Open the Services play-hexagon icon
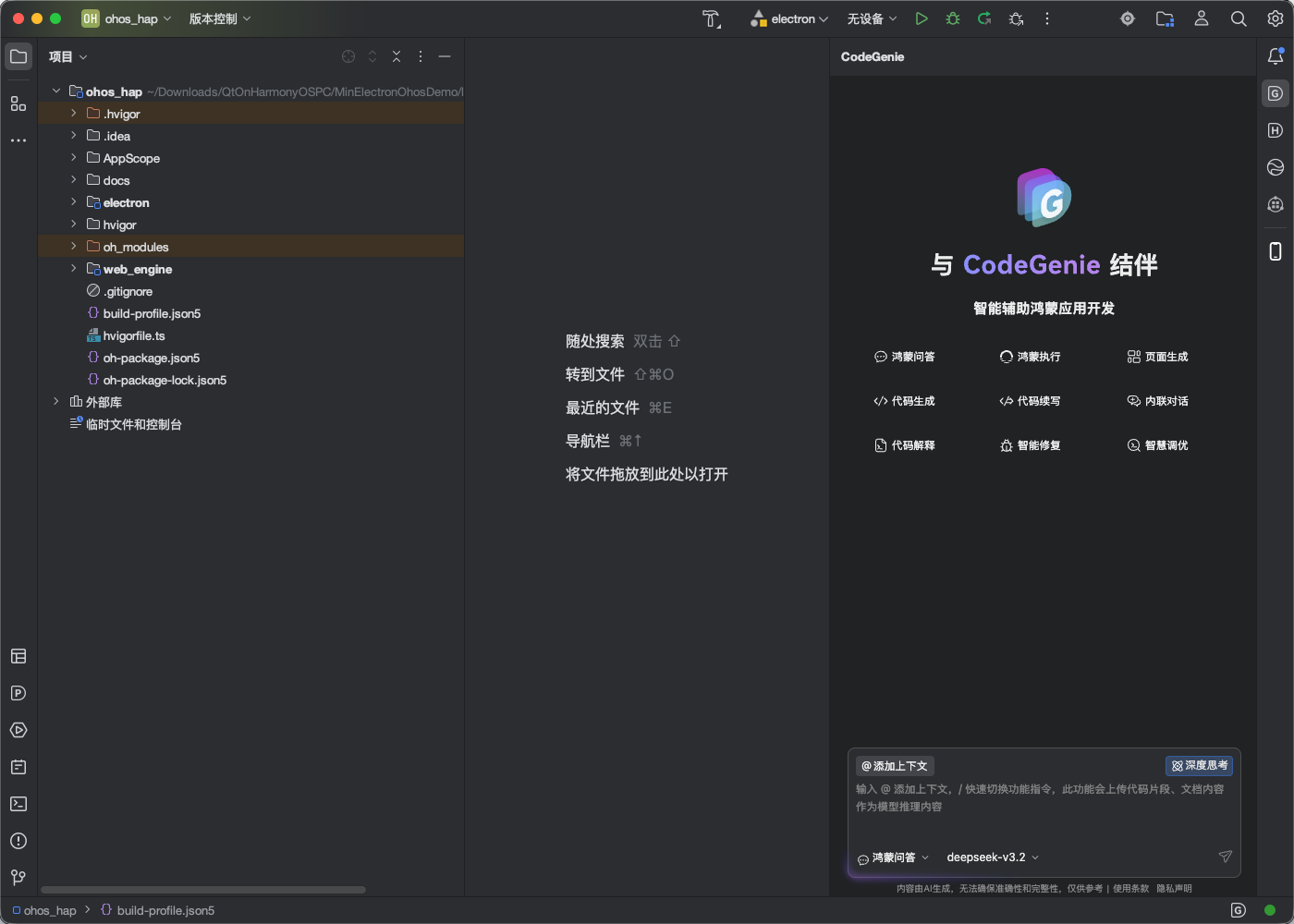This screenshot has height=924, width=1294. tap(18, 730)
